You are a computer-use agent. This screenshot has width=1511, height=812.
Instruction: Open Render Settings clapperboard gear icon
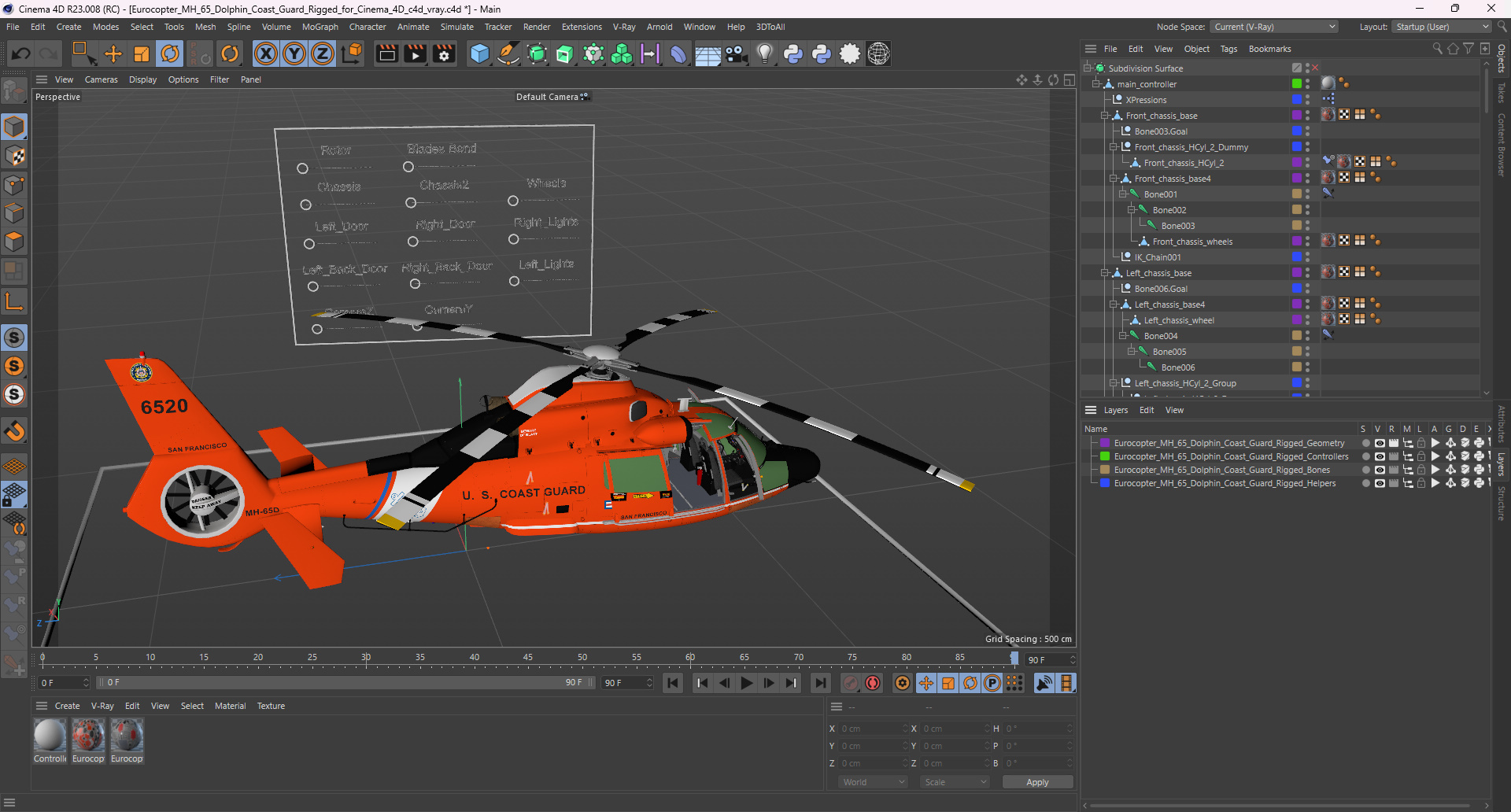pyautogui.click(x=444, y=54)
